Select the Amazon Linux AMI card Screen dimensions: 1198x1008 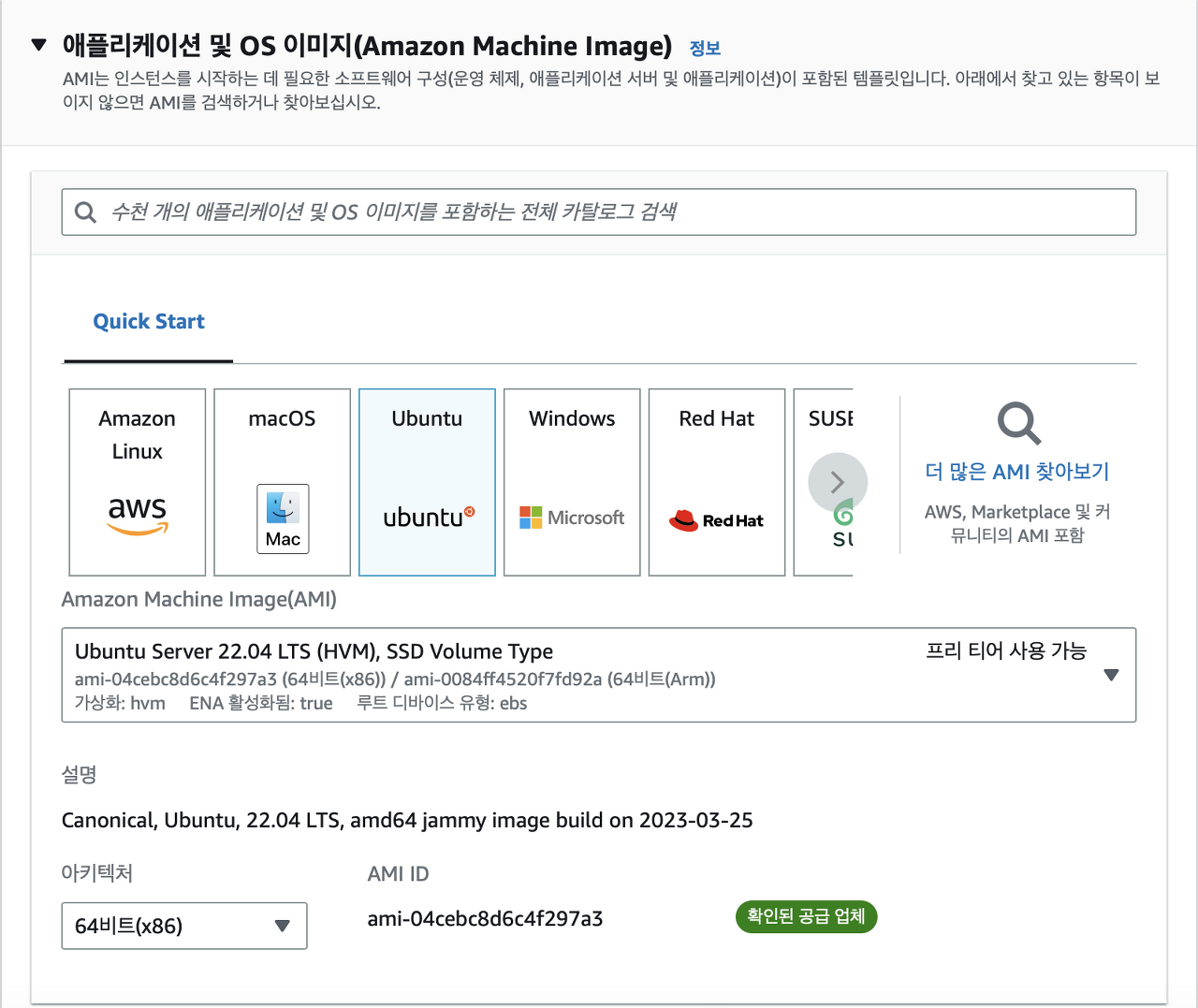pyautogui.click(x=138, y=482)
